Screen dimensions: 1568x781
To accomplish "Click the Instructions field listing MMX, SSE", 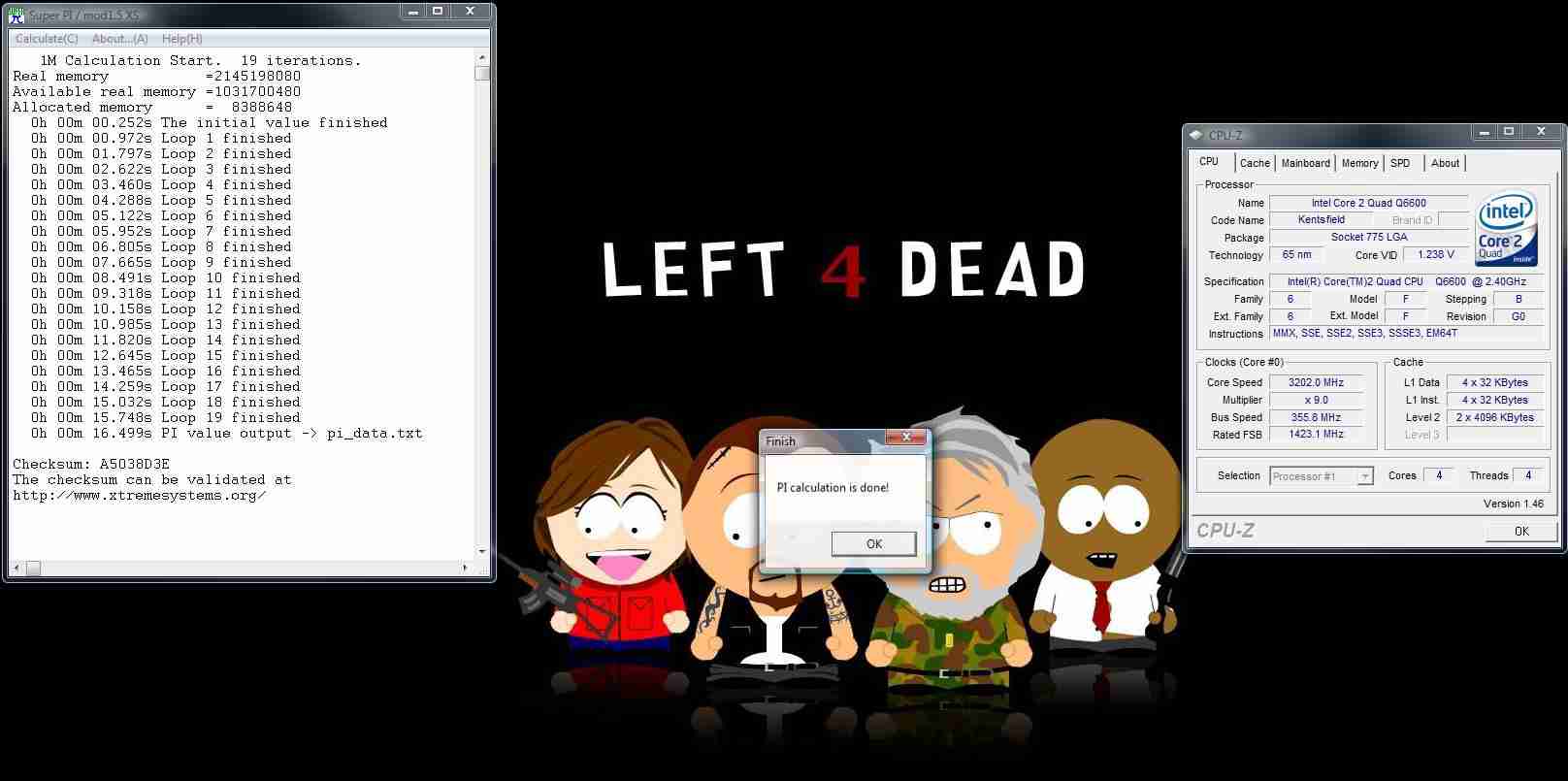I will [1406, 334].
